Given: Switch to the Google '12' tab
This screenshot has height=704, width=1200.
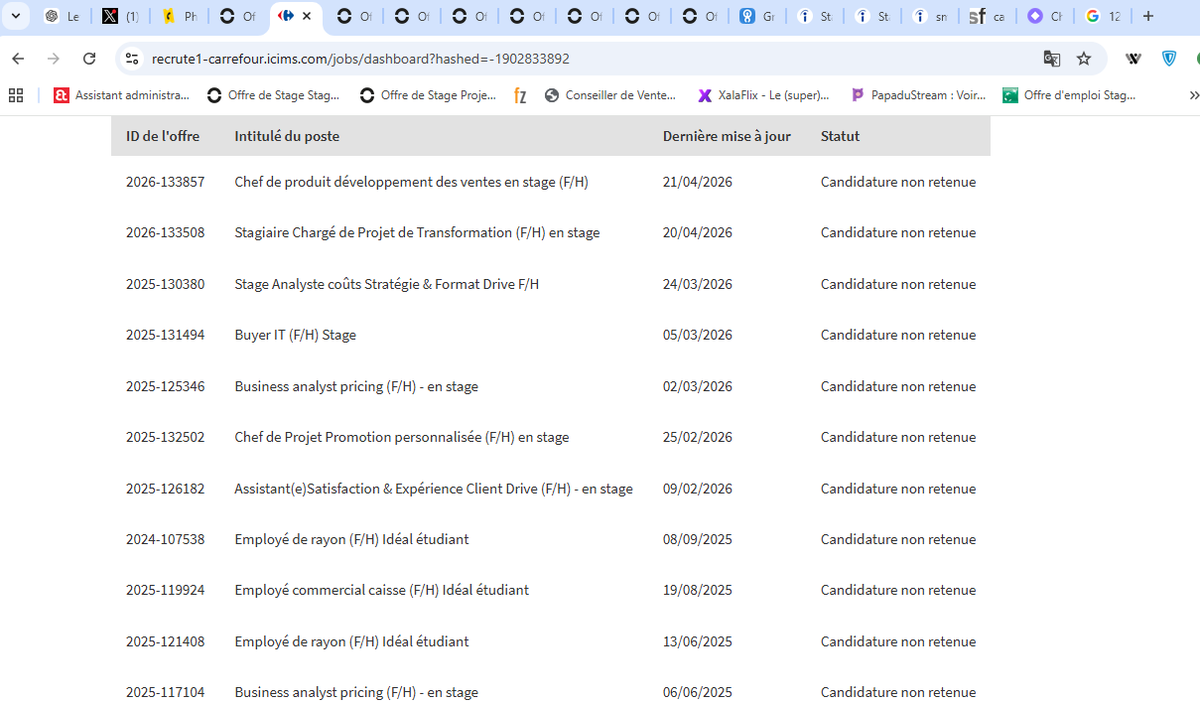Looking at the screenshot, I should pyautogui.click(x=1103, y=16).
